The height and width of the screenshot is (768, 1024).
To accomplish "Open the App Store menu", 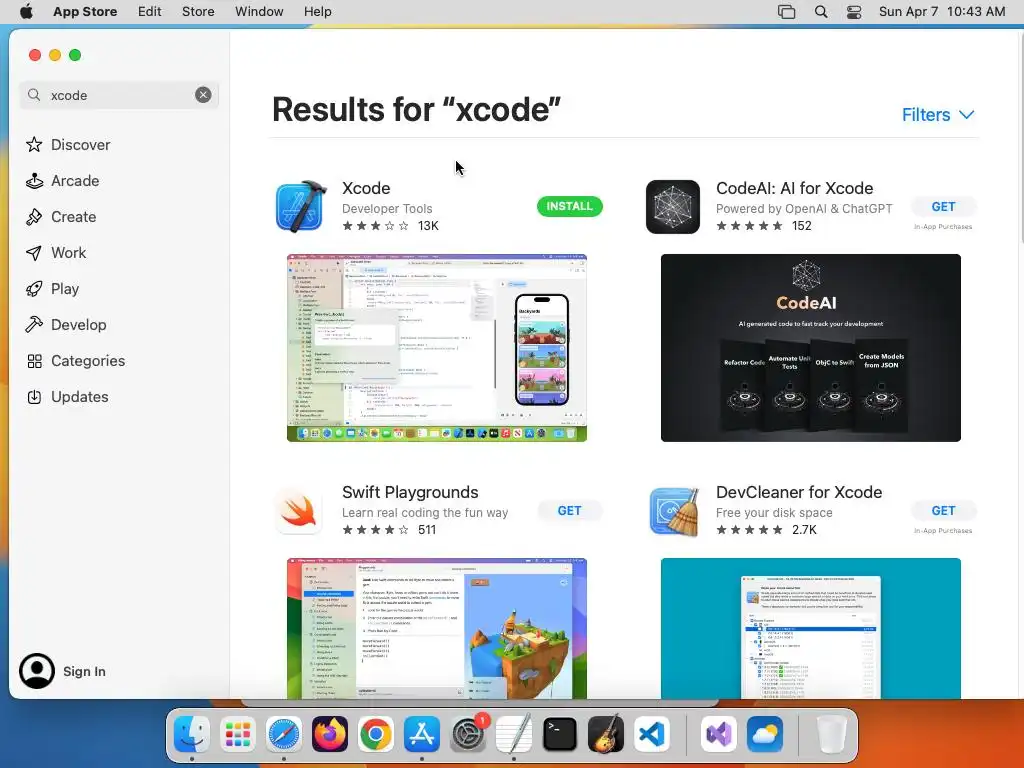I will [x=85, y=12].
